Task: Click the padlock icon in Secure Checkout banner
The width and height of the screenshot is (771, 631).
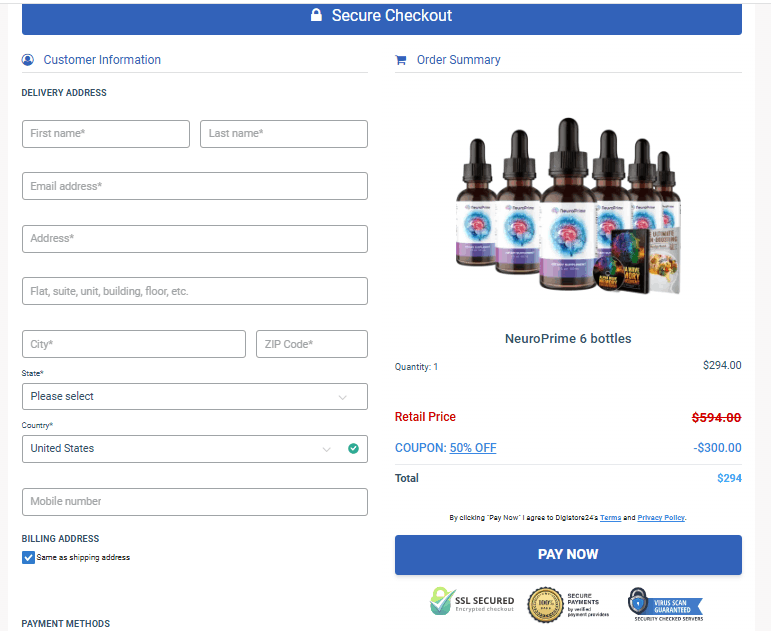Action: pos(316,15)
